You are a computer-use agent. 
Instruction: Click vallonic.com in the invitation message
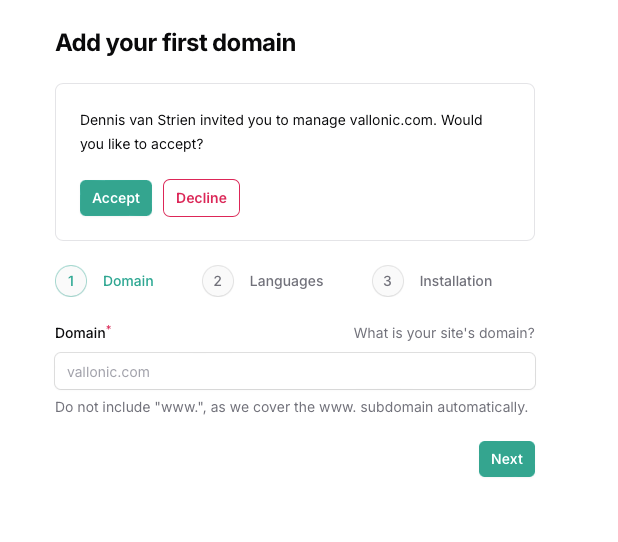tap(393, 120)
